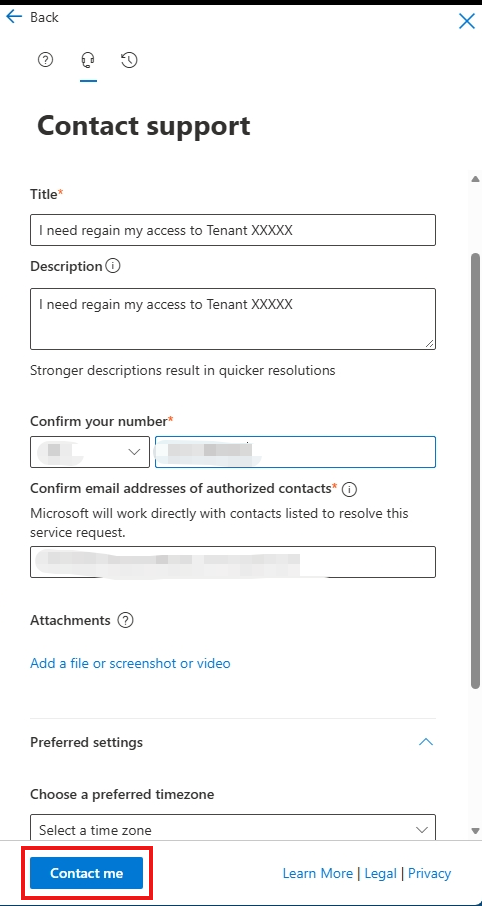Screen dimensions: 482x906
Task: Click the Attachments help icon
Action: click(125, 620)
